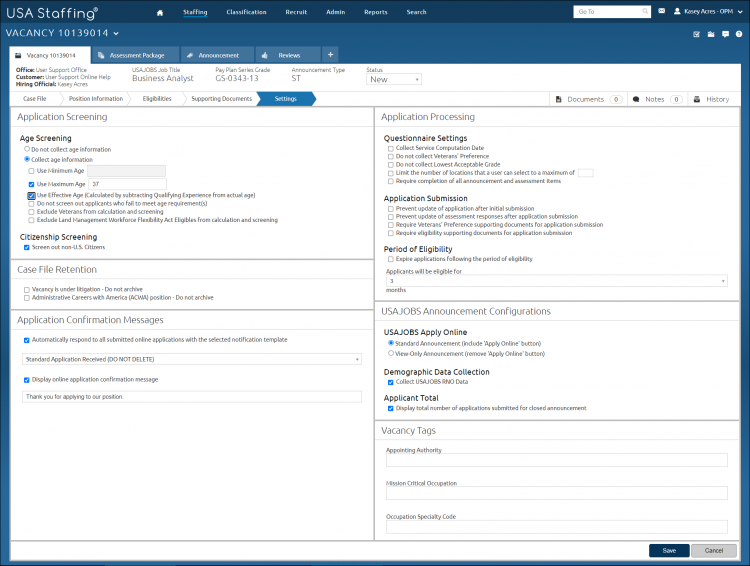750x566 pixels.
Task: Click the Documents file icon
Action: [x=558, y=100]
